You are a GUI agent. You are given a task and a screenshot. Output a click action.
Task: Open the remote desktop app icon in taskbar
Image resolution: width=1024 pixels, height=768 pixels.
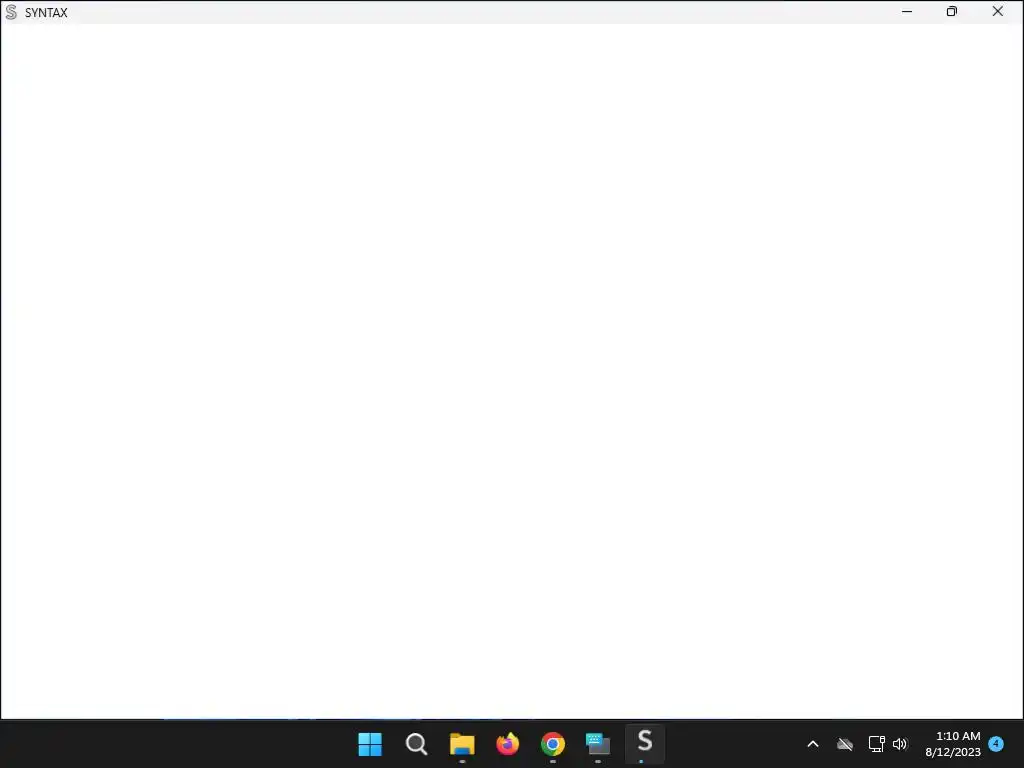click(598, 744)
